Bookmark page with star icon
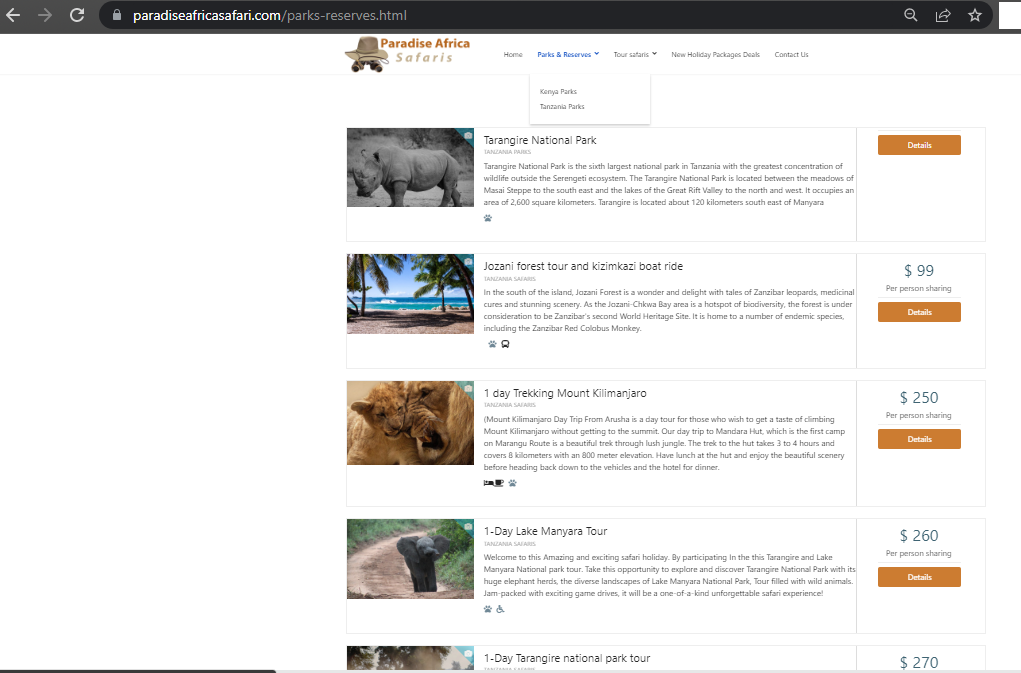The width and height of the screenshot is (1021, 673). 974,15
